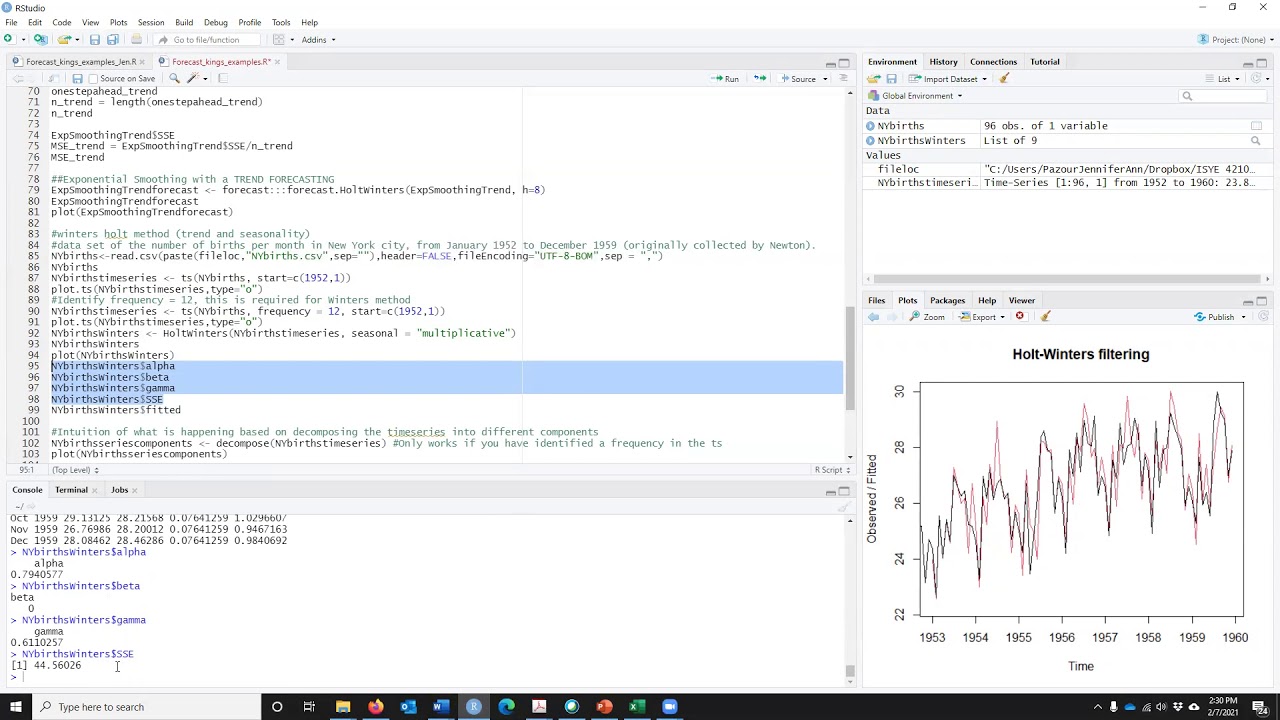Click the New File icon in toolbar
Image resolution: width=1280 pixels, height=720 pixels.
(x=8, y=39)
